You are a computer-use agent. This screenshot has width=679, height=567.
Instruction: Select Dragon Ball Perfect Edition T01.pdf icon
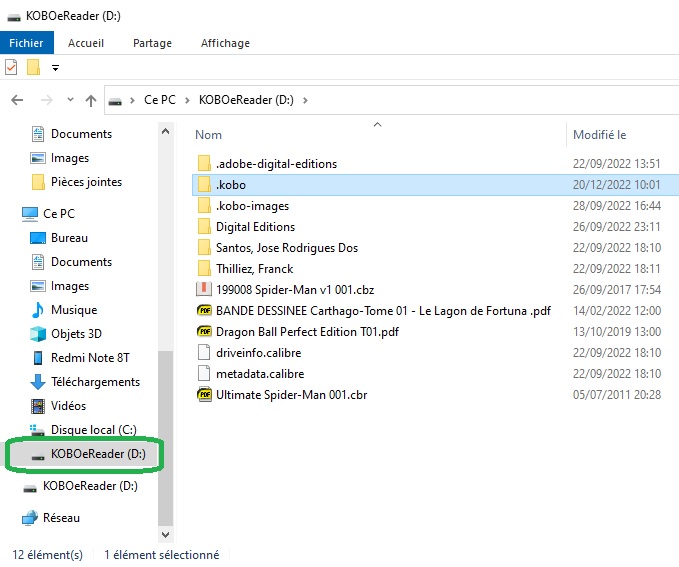204,331
